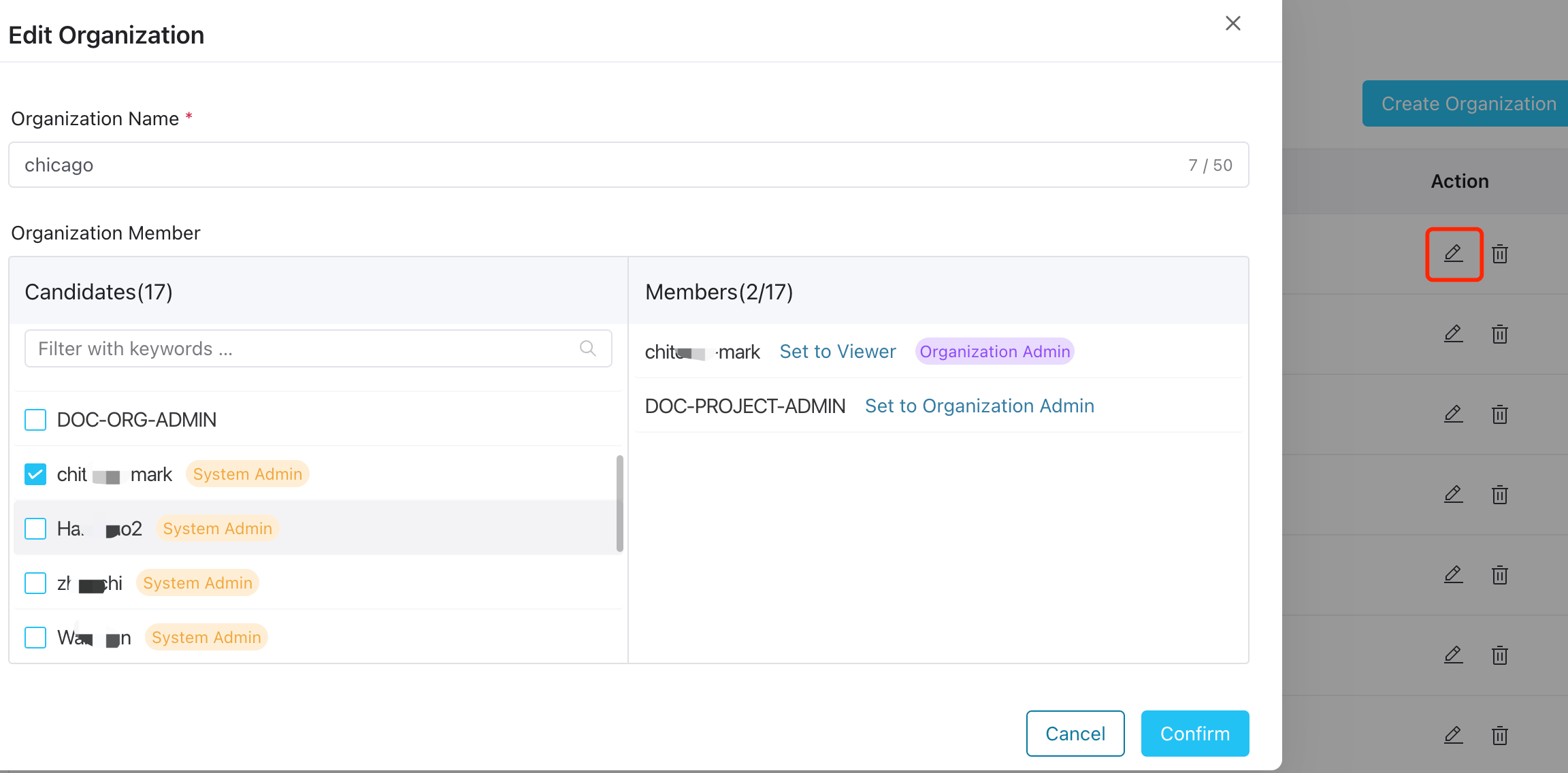Click the Organization Name input field
1568x773 pixels.
pos(599,165)
